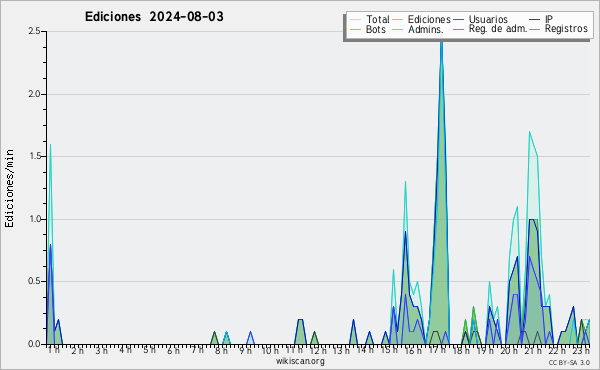
Task: Click the Ediciones/min axis label
Action: 9,189
